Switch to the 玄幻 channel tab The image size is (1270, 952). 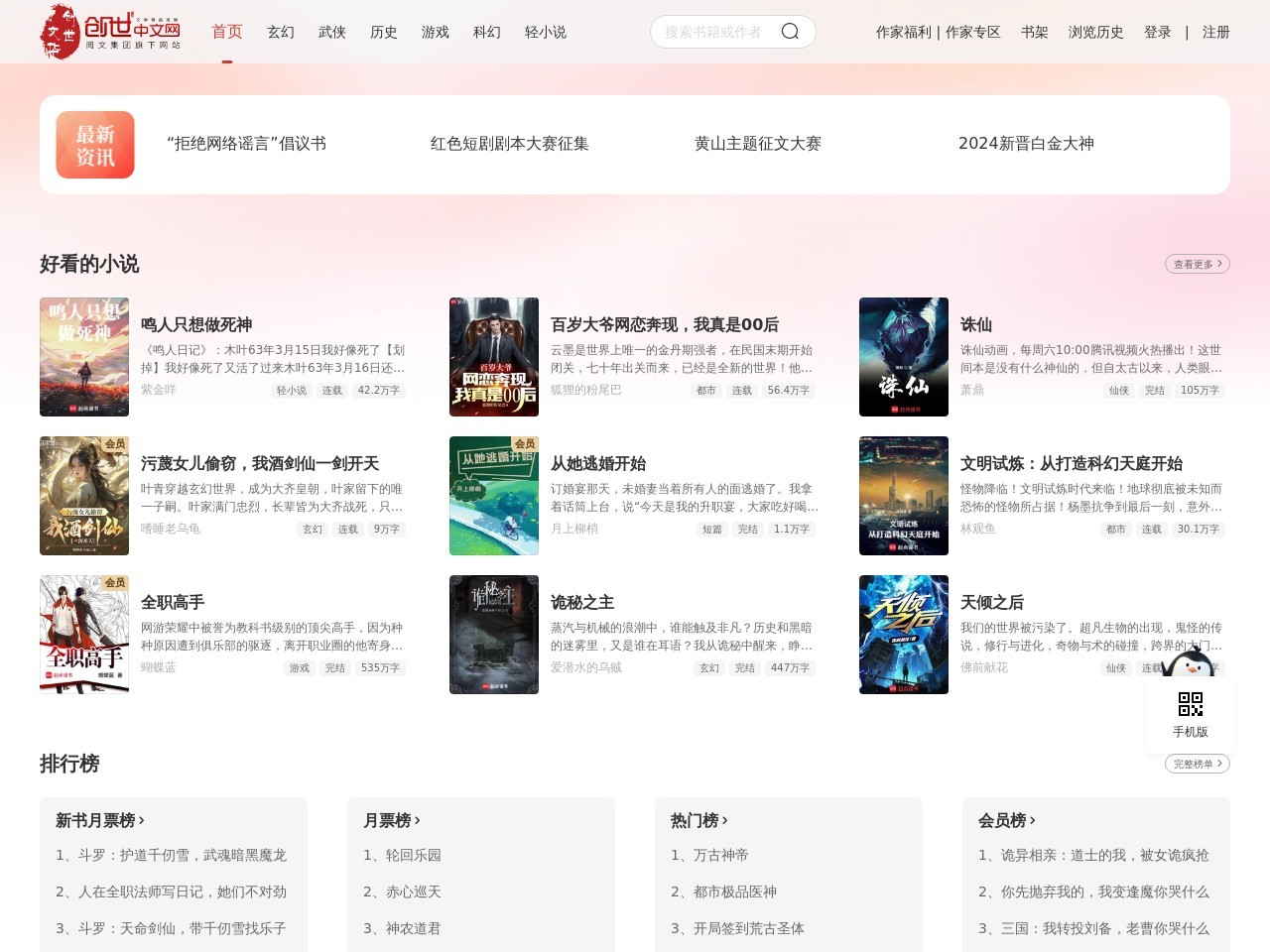[x=281, y=32]
